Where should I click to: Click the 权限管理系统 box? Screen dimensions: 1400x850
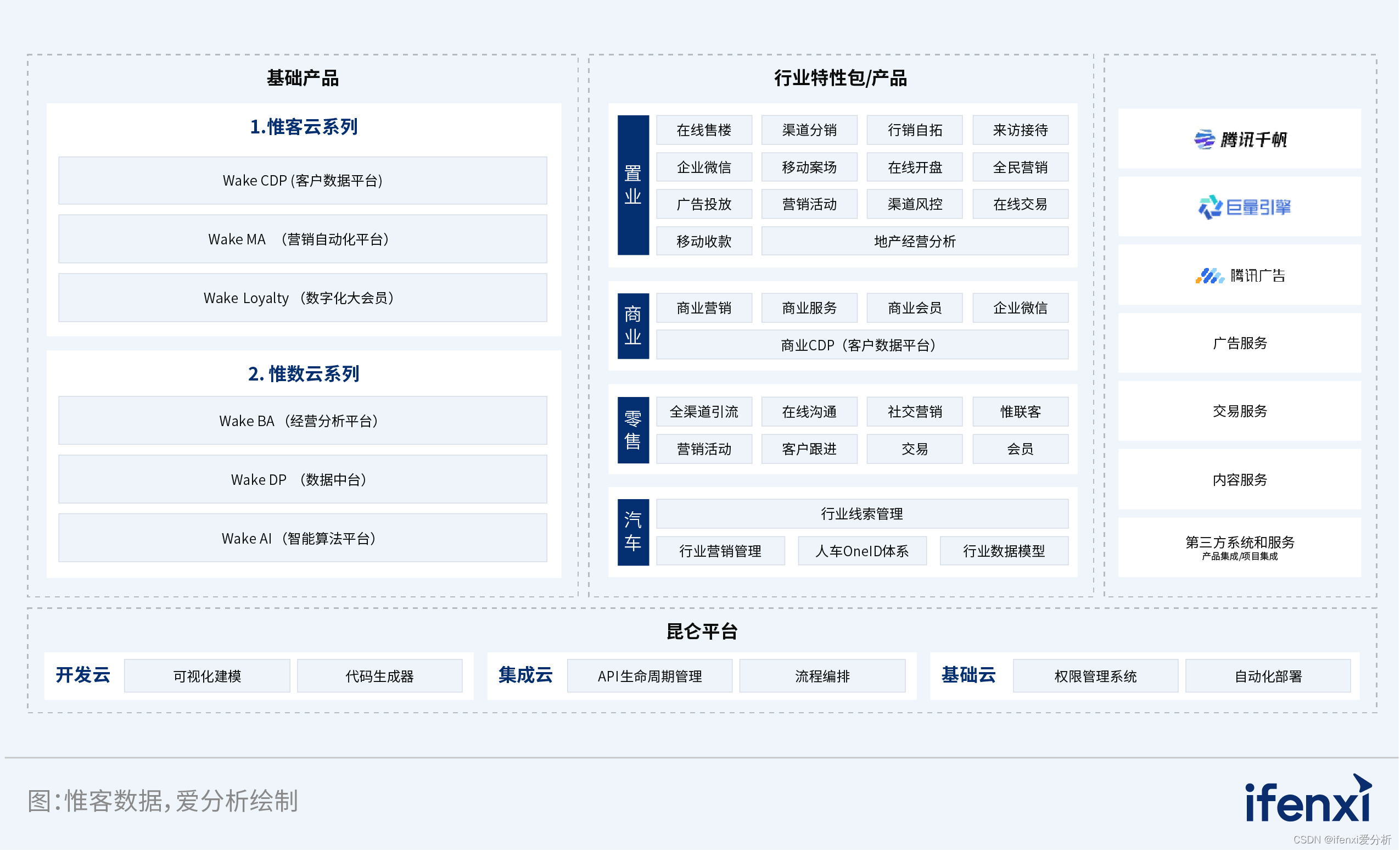click(x=1095, y=676)
